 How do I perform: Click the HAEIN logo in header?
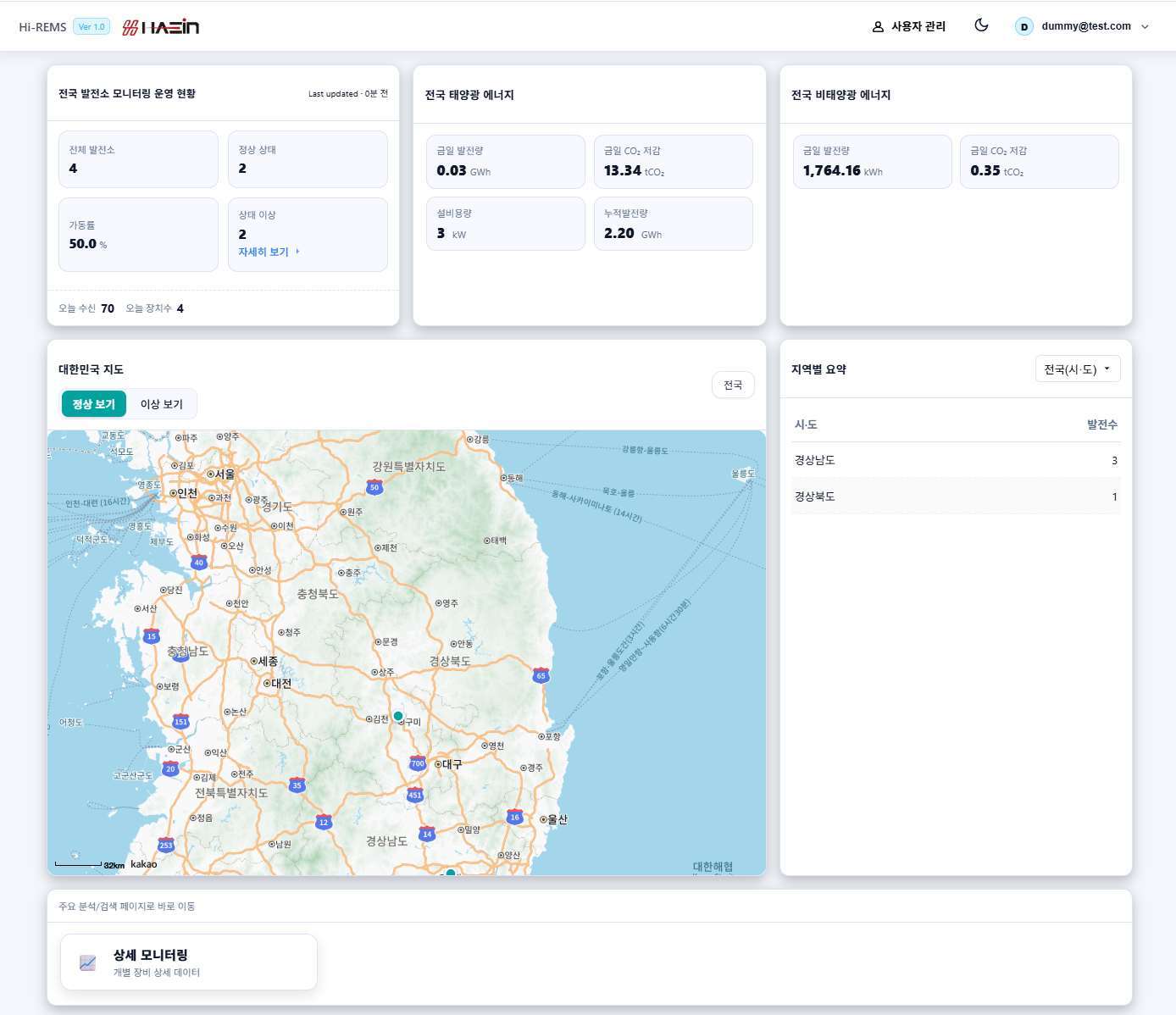(x=161, y=27)
